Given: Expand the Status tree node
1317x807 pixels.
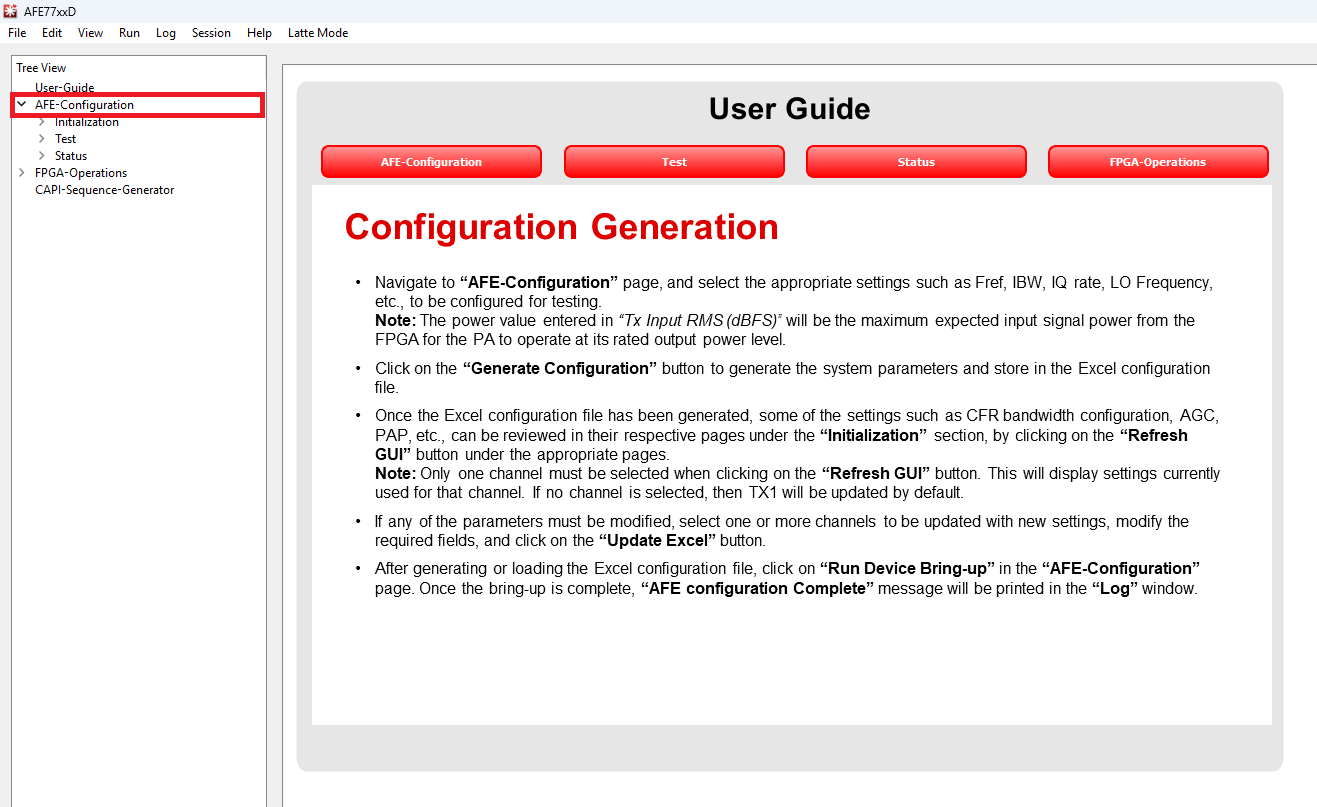Looking at the screenshot, I should point(41,156).
